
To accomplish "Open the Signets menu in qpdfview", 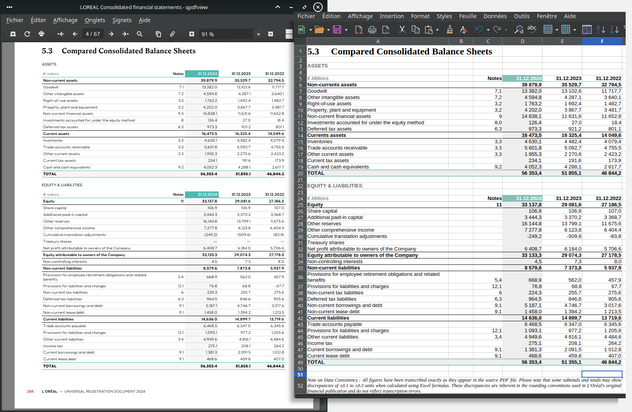I will [122, 20].
